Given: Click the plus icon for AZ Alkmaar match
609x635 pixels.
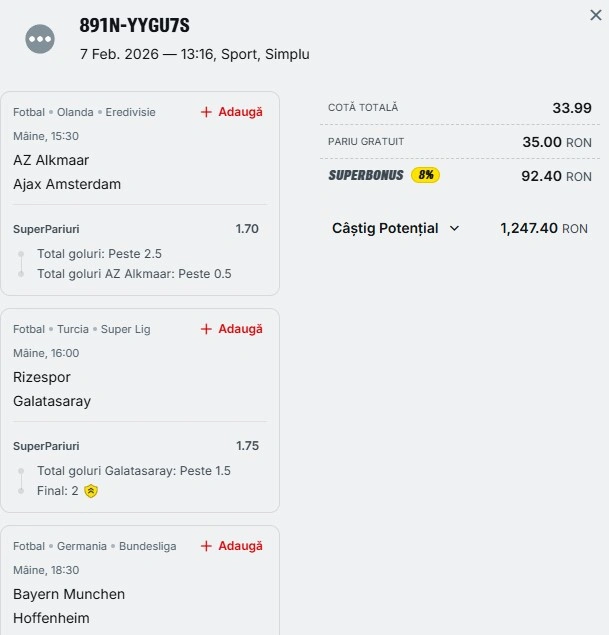Looking at the screenshot, I should [206, 112].
